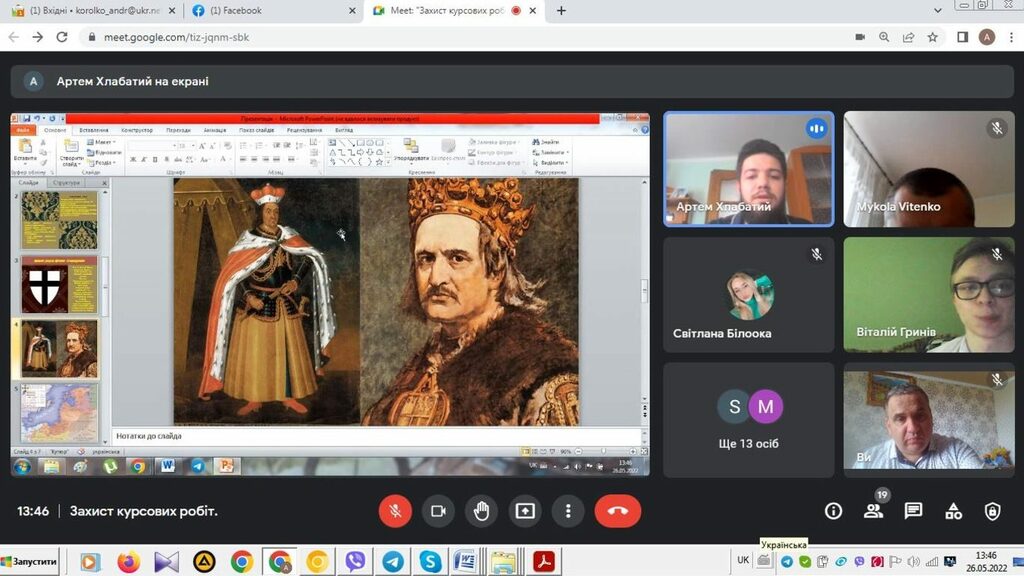
Task: Open meeting details info icon
Action: point(833,511)
